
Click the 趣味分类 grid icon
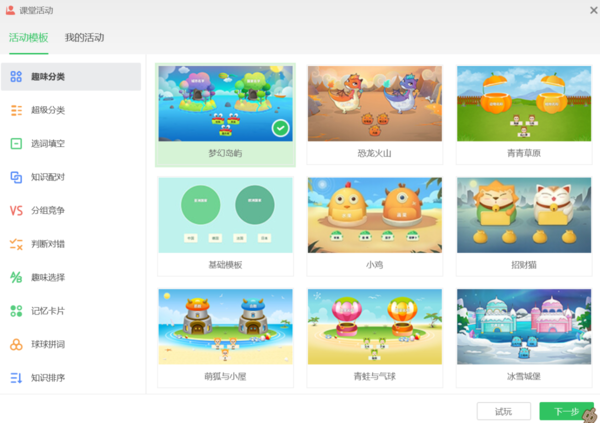(16, 77)
